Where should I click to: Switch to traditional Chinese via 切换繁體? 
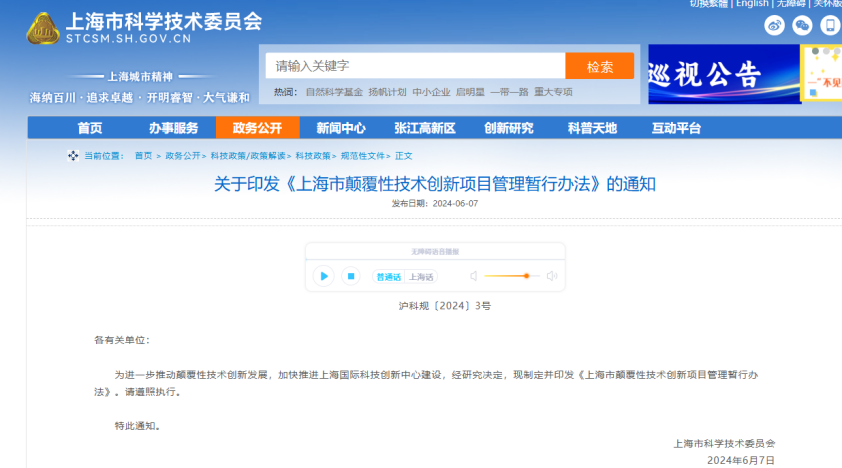tap(708, 4)
